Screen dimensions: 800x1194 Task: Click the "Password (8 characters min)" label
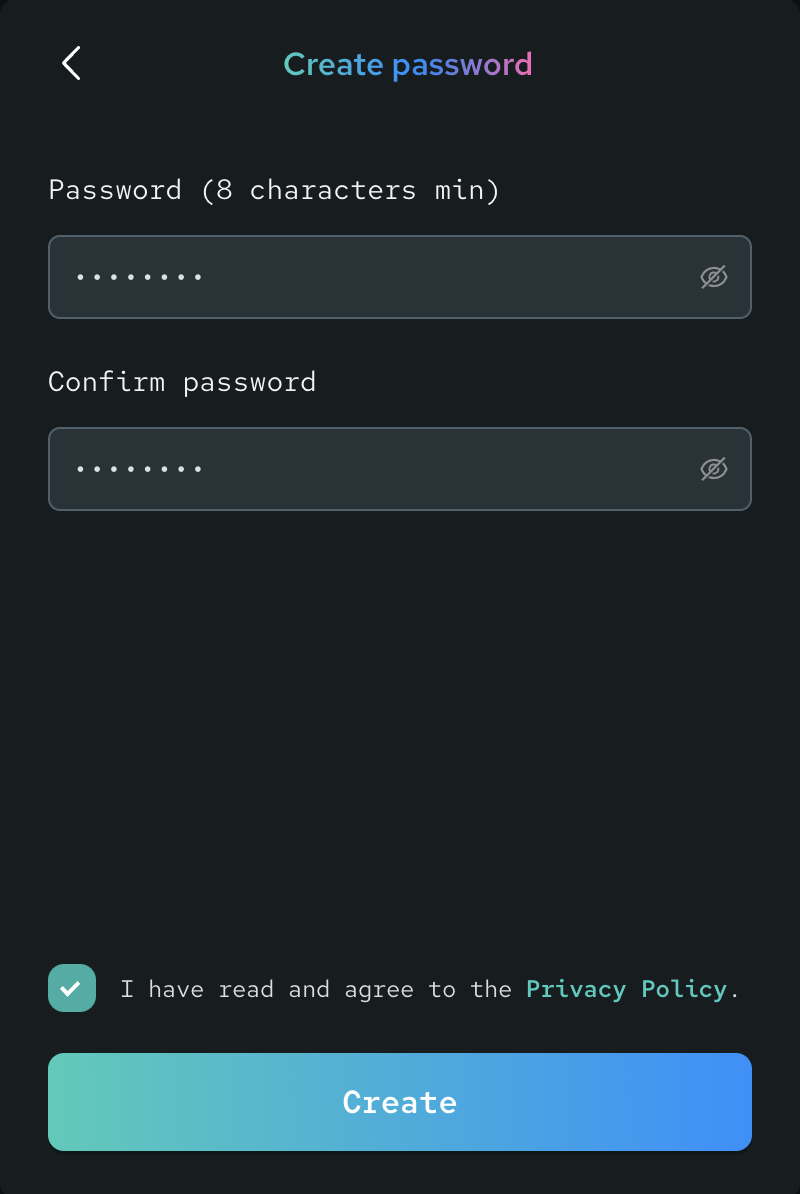click(x=273, y=190)
